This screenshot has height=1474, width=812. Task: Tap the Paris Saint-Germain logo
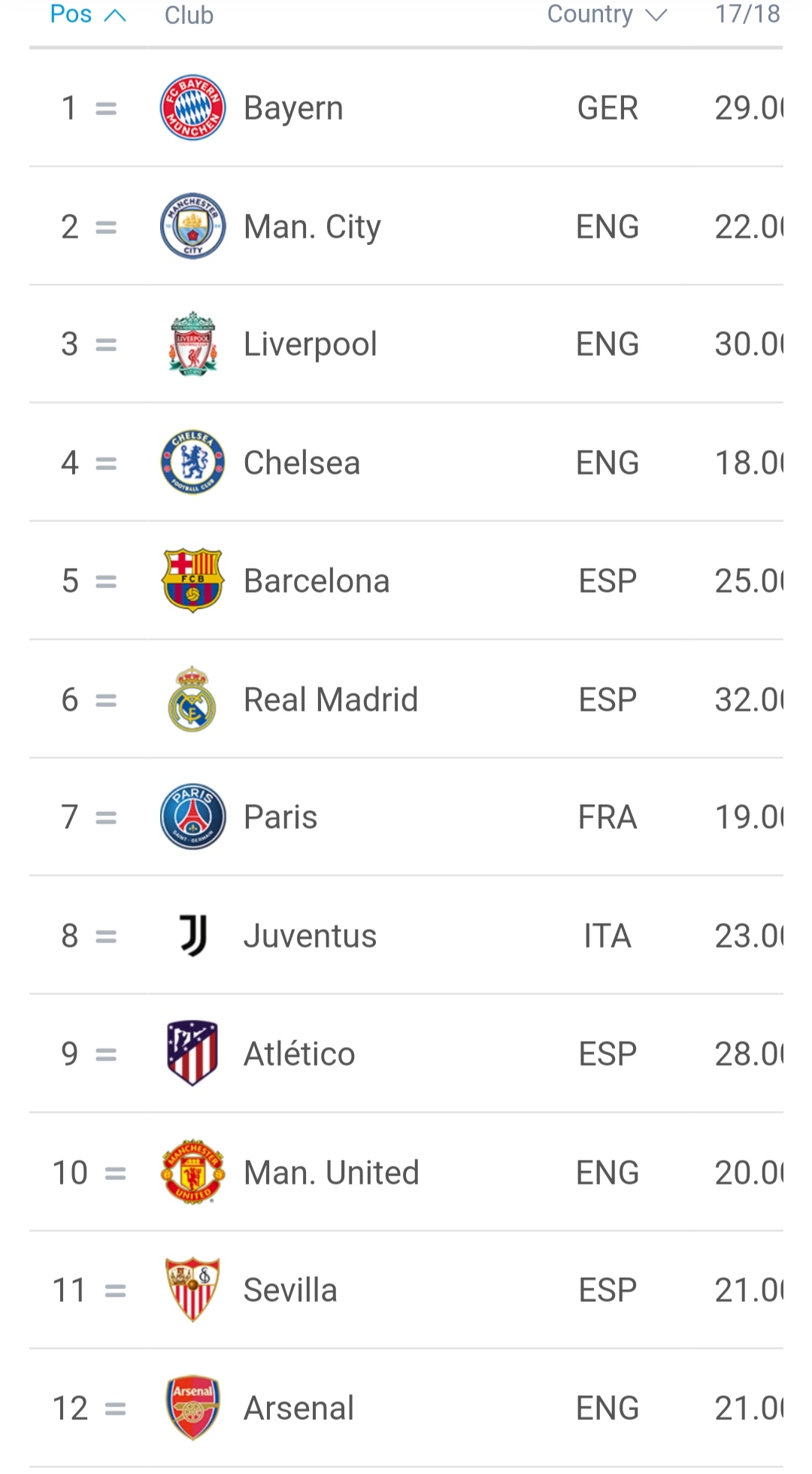pos(192,817)
